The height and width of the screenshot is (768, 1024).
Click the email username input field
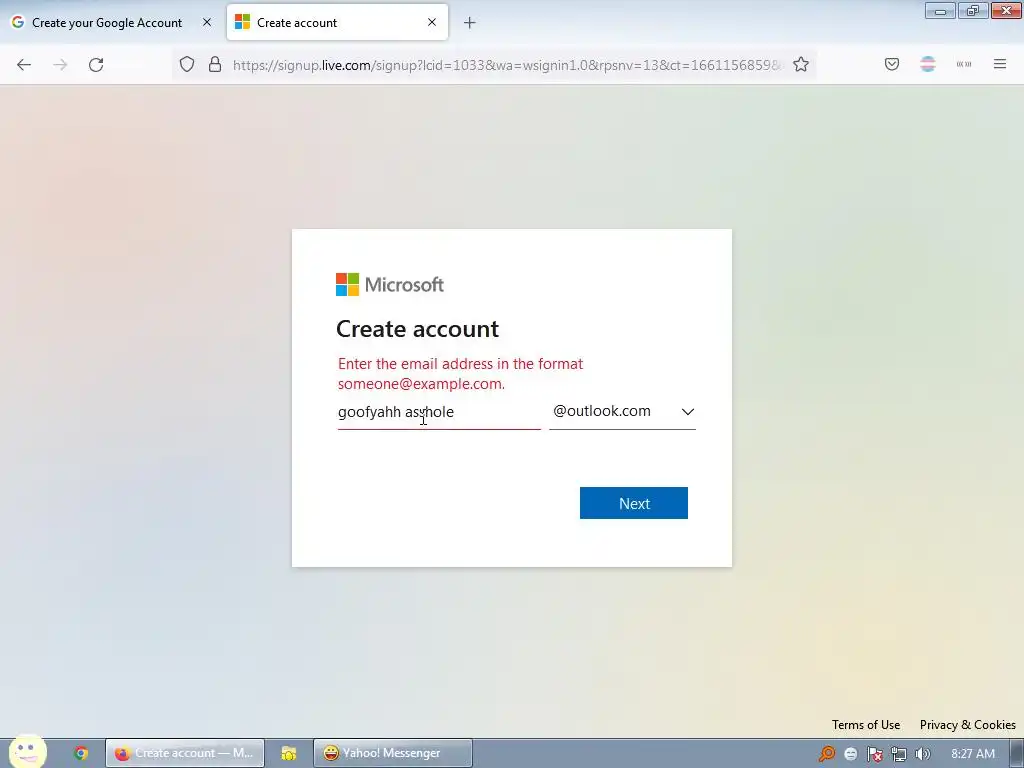pyautogui.click(x=439, y=412)
